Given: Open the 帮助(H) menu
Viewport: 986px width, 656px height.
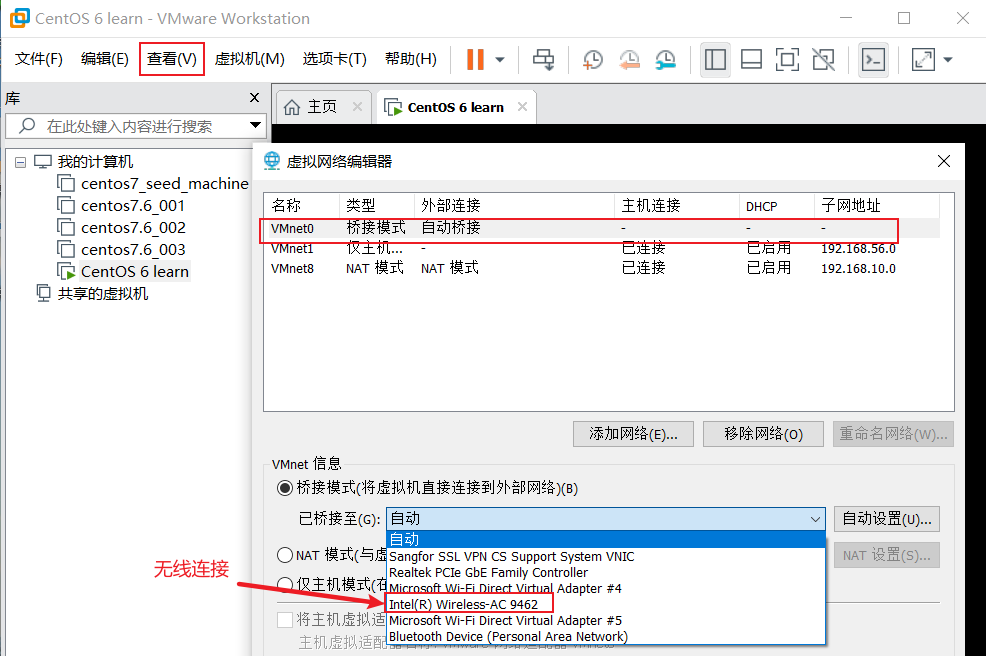Looking at the screenshot, I should pyautogui.click(x=411, y=59).
